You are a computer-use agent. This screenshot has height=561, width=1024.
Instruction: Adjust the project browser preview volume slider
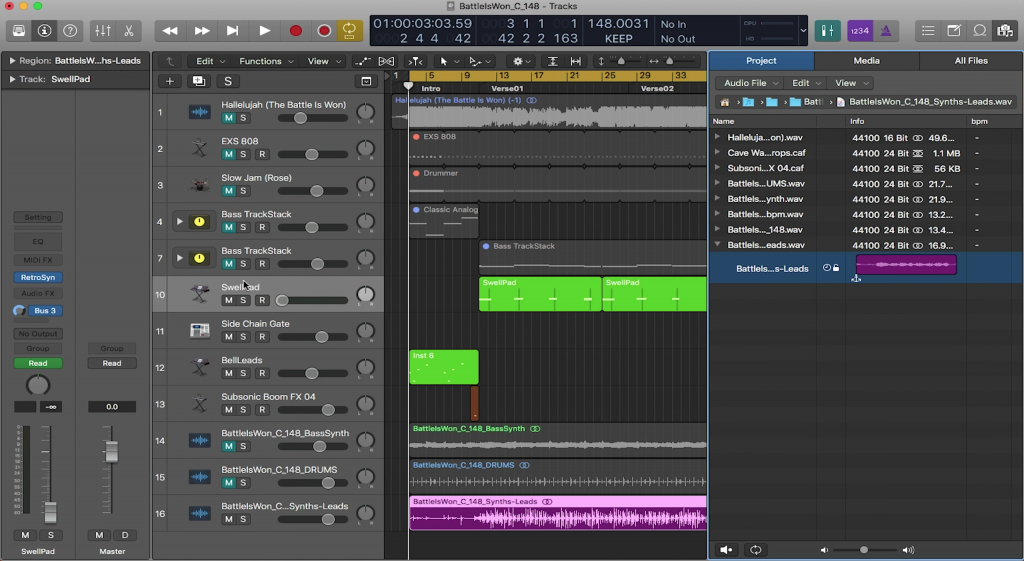click(x=864, y=550)
